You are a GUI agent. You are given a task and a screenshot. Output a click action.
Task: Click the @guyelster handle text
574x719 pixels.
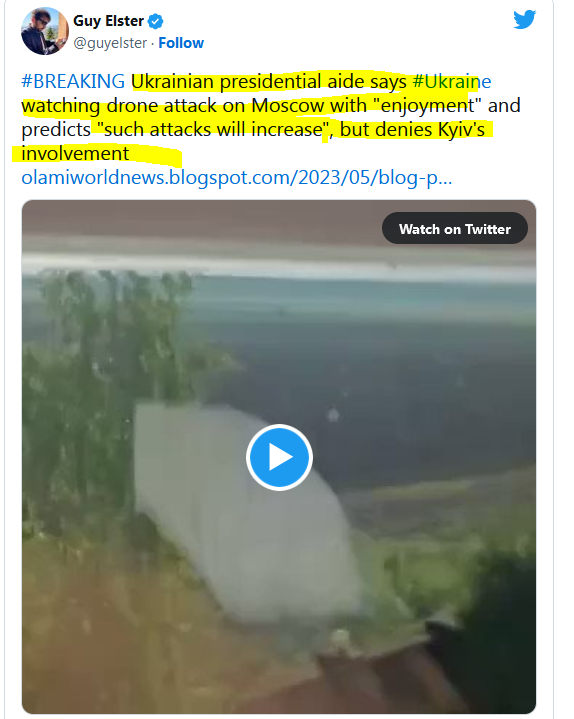[x=110, y=43]
